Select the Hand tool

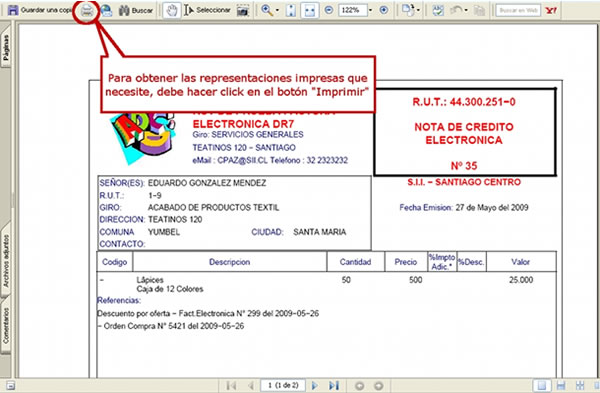click(171, 11)
